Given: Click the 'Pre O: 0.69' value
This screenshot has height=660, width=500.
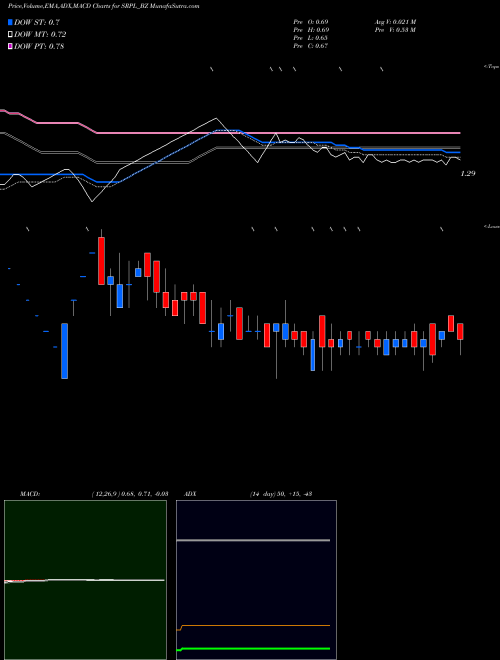Looking at the screenshot, I should click(311, 22).
